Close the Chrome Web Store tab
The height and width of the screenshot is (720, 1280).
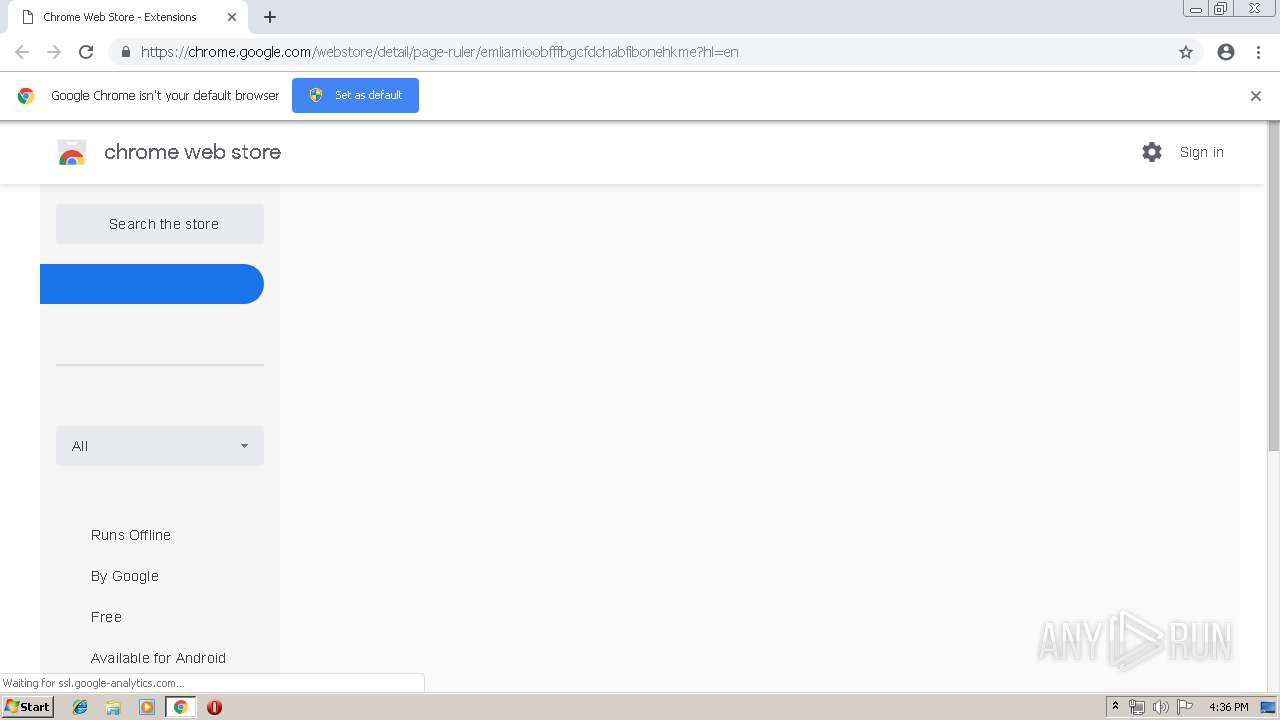tap(232, 17)
